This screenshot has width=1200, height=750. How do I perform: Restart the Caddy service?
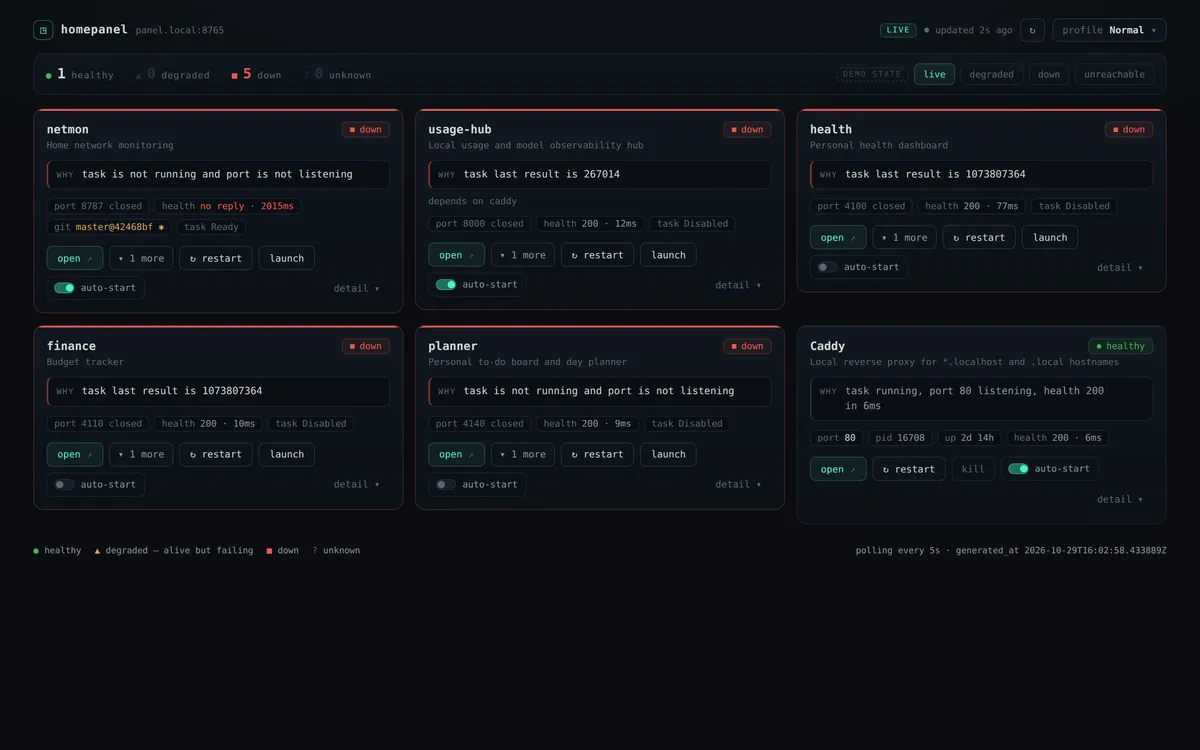point(909,469)
